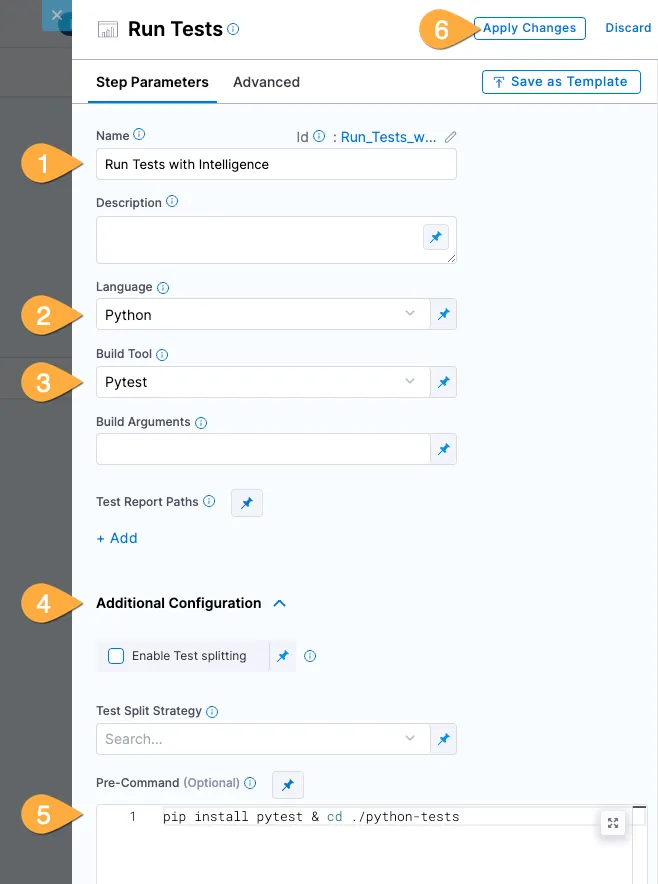Open the Build Tool dropdown showing Pytest
The image size is (658, 884).
coord(262,382)
